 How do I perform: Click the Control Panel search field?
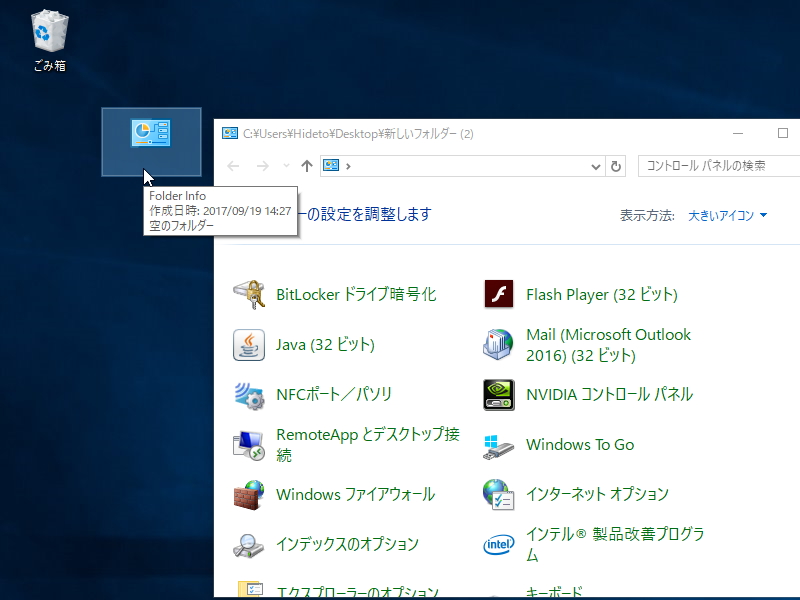[x=719, y=166]
